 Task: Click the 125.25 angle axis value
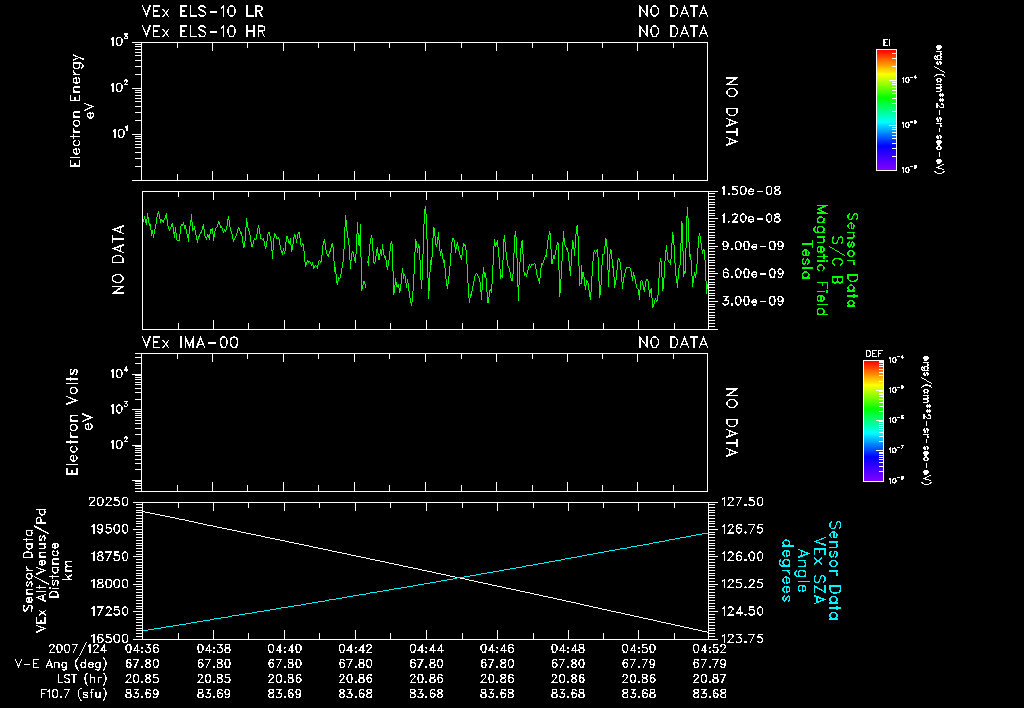743,584
